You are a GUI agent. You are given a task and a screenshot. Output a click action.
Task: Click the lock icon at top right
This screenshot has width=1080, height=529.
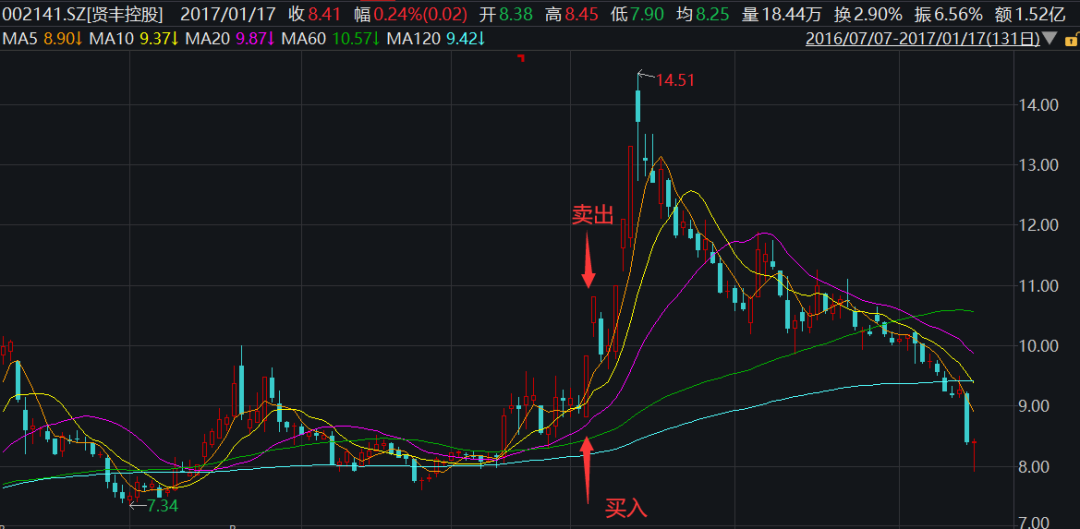pyautogui.click(x=1066, y=39)
